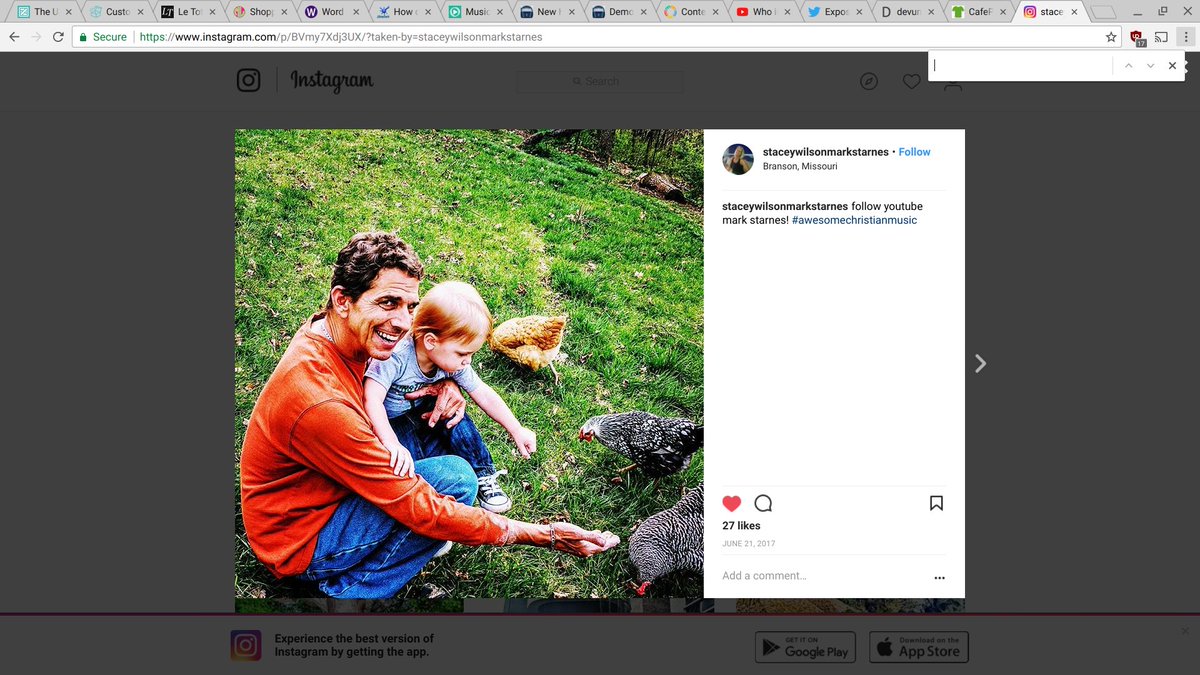Open Chrome three-dot menu
1200x675 pixels.
1186,37
